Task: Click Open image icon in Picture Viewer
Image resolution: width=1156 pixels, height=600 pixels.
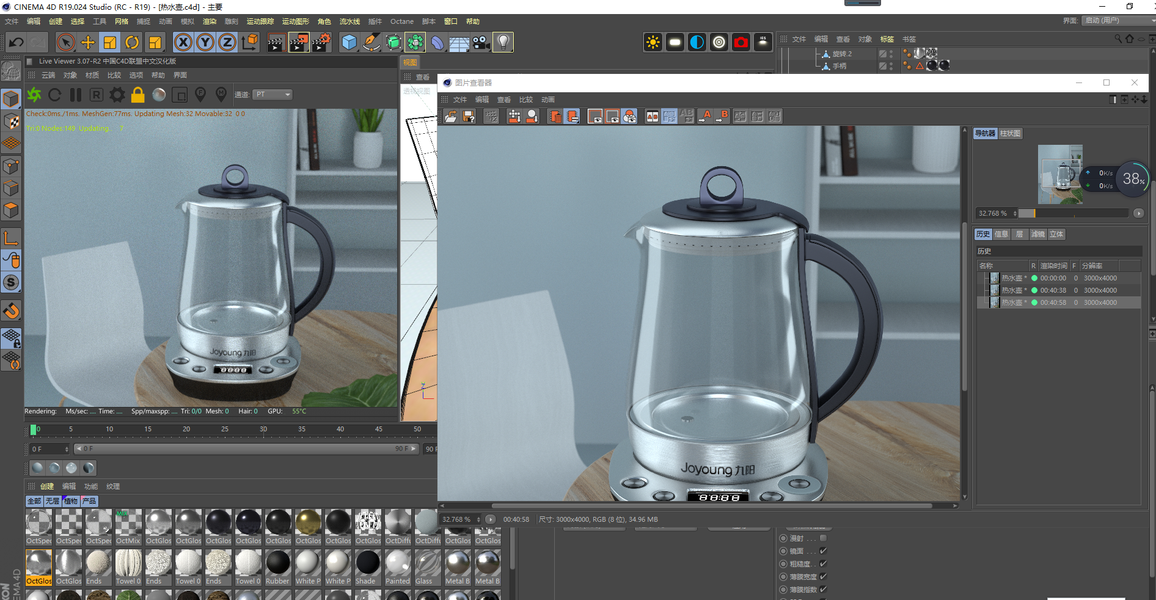Action: 450,116
